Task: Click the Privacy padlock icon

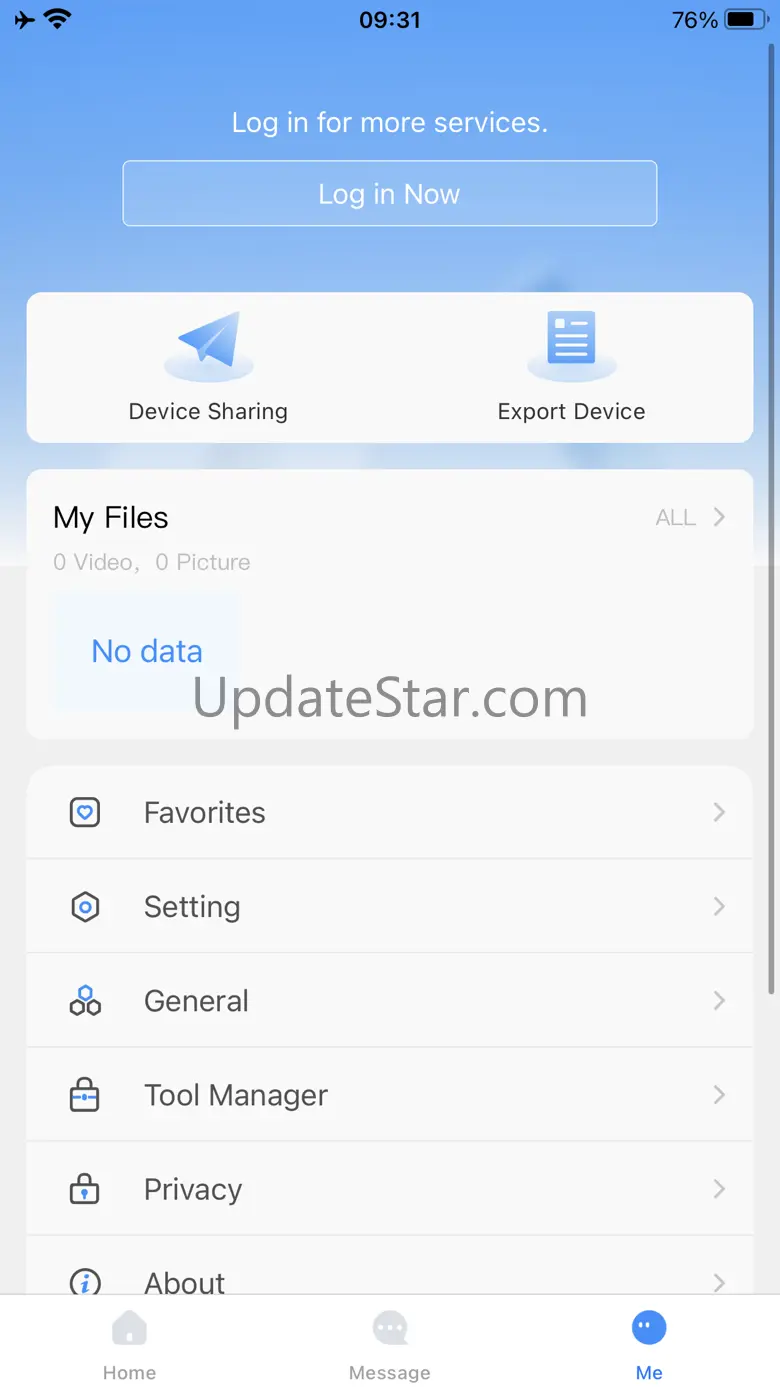Action: pyautogui.click(x=85, y=1189)
